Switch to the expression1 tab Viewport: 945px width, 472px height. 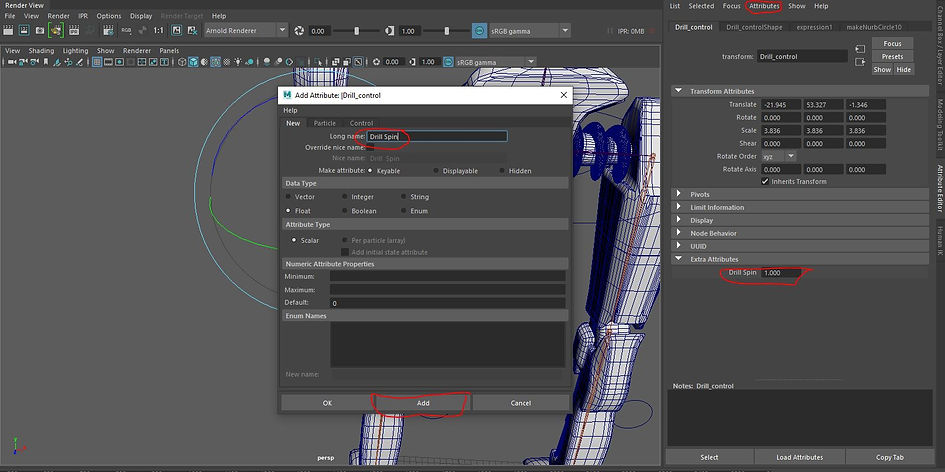coord(814,27)
